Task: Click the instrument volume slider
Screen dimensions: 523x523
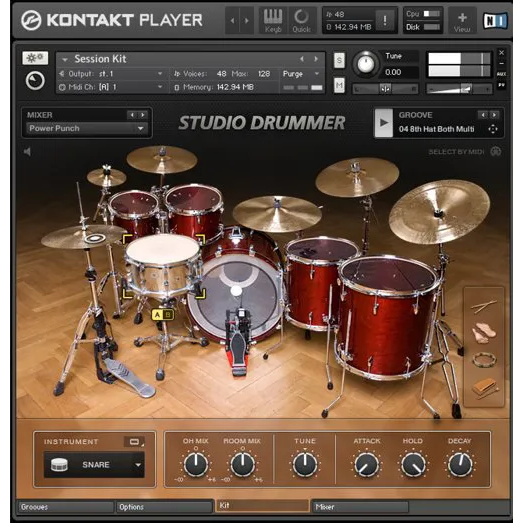Action: pyautogui.click(x=459, y=89)
